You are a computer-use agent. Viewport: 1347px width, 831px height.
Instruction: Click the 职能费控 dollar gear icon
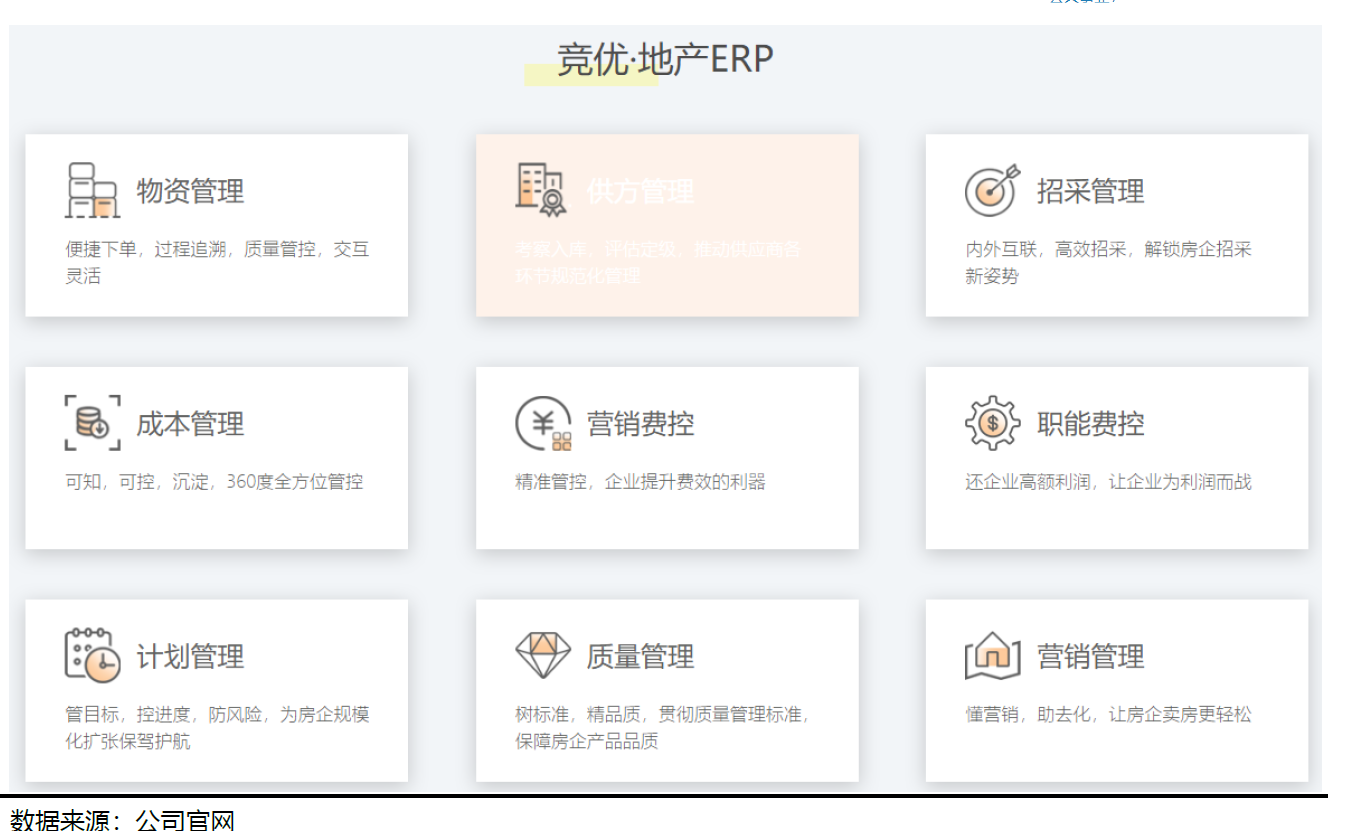click(992, 423)
